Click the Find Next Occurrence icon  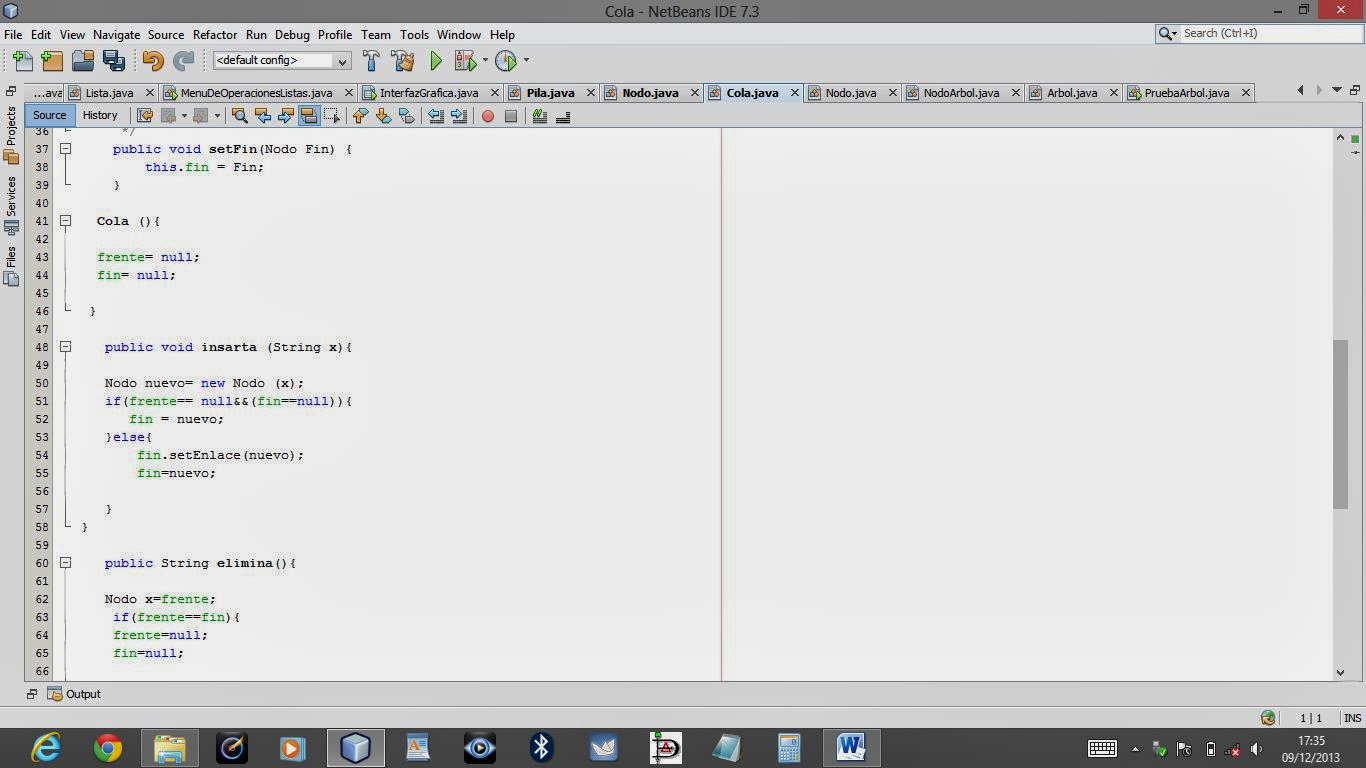point(286,116)
